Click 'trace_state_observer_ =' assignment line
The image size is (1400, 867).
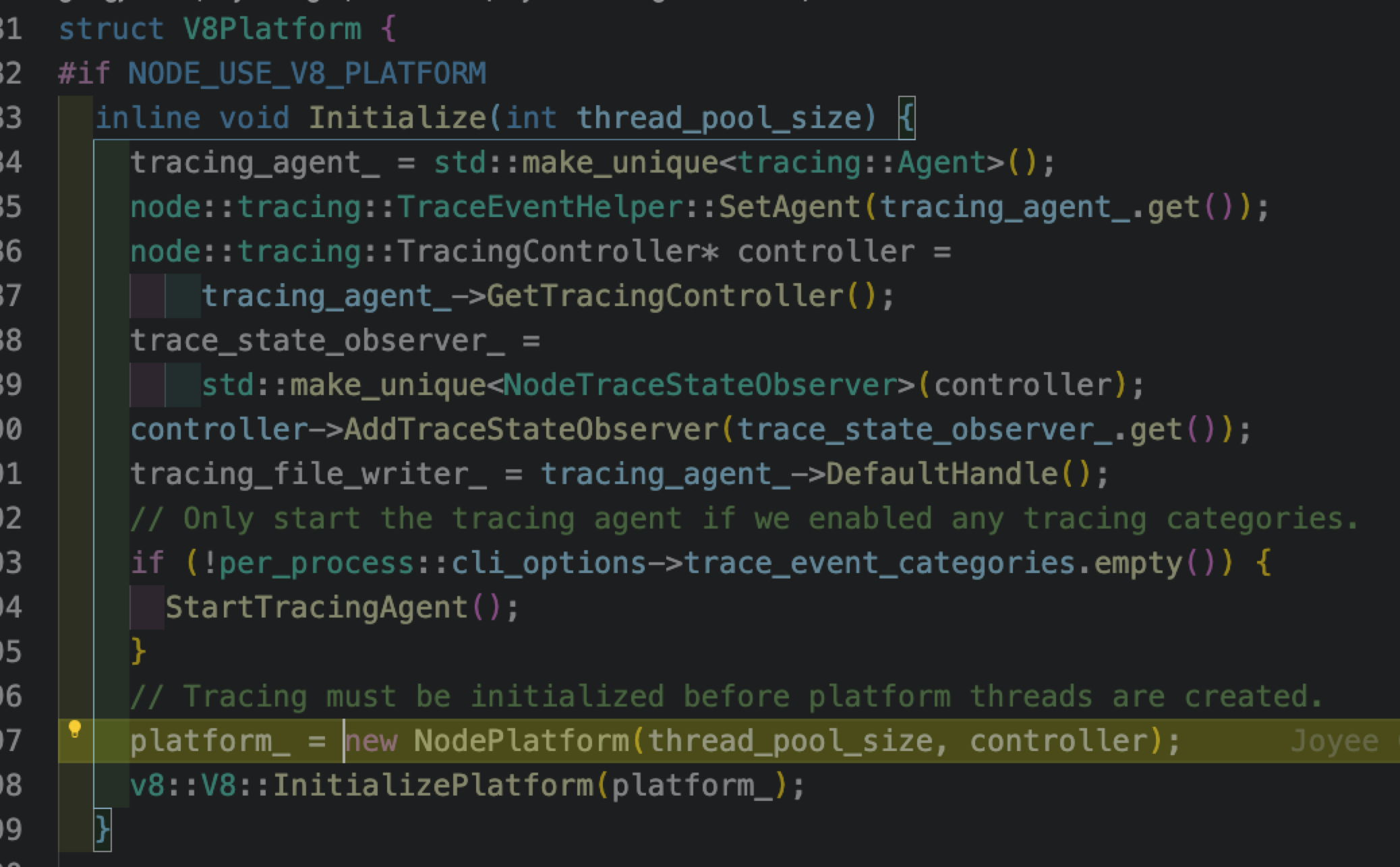(335, 340)
